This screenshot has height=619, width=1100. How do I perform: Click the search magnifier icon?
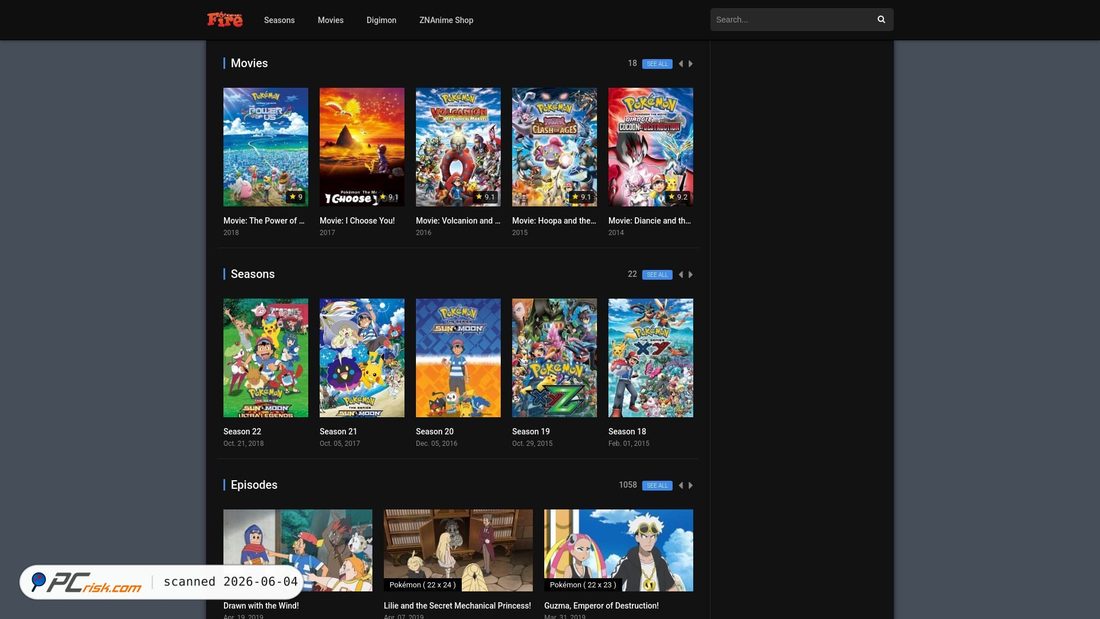click(x=881, y=20)
